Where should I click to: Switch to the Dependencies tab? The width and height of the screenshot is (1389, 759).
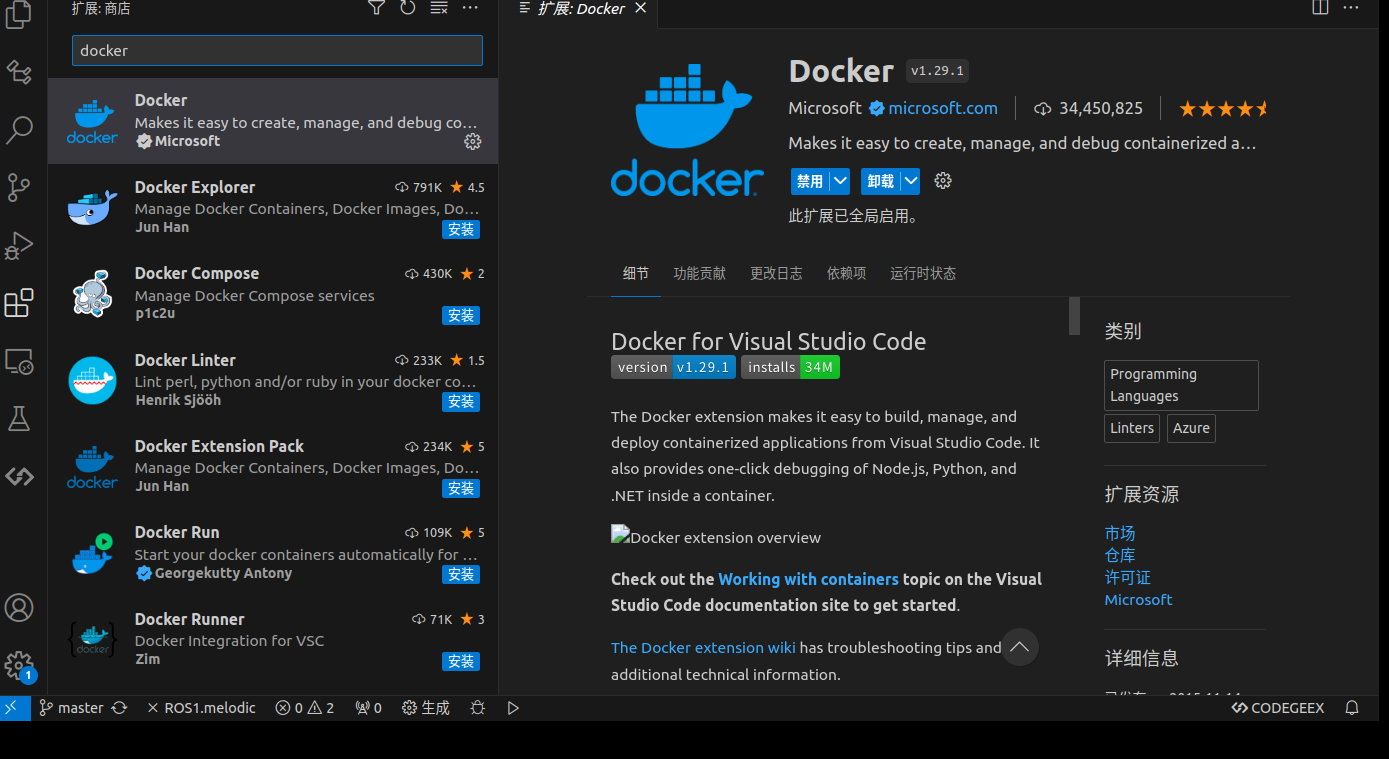pyautogui.click(x=846, y=273)
